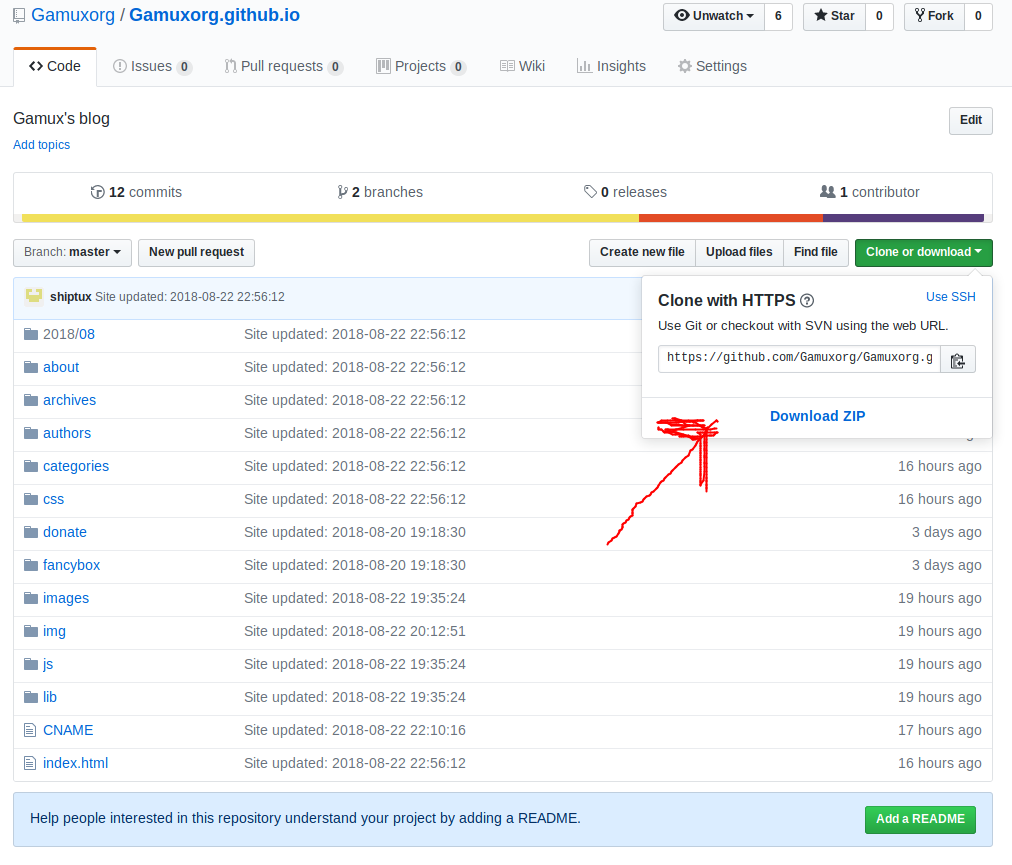
Task: Click the help icon beside Clone with HTTPS
Action: click(x=807, y=301)
